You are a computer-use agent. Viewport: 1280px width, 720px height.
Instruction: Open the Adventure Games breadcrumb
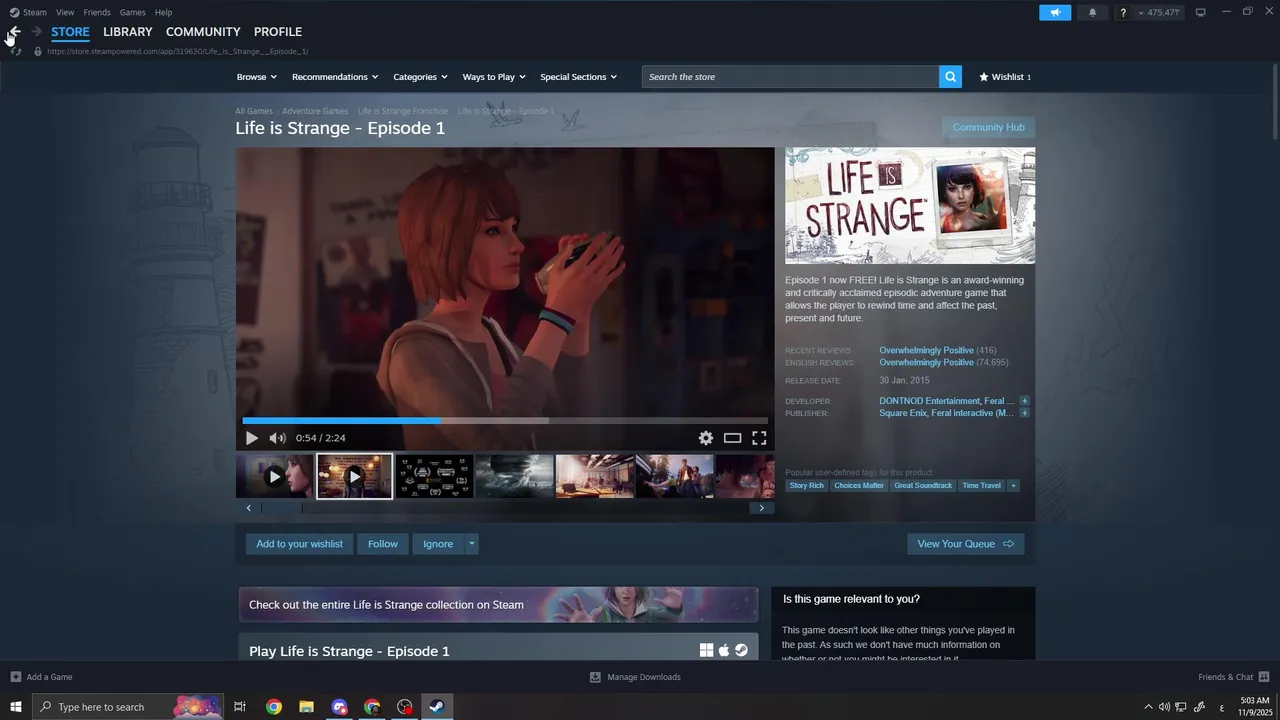tap(315, 111)
